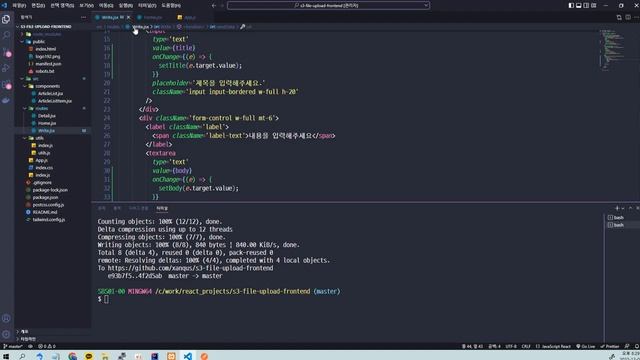
Task: Open the Explorer more actions ellipsis
Action: [84, 17]
